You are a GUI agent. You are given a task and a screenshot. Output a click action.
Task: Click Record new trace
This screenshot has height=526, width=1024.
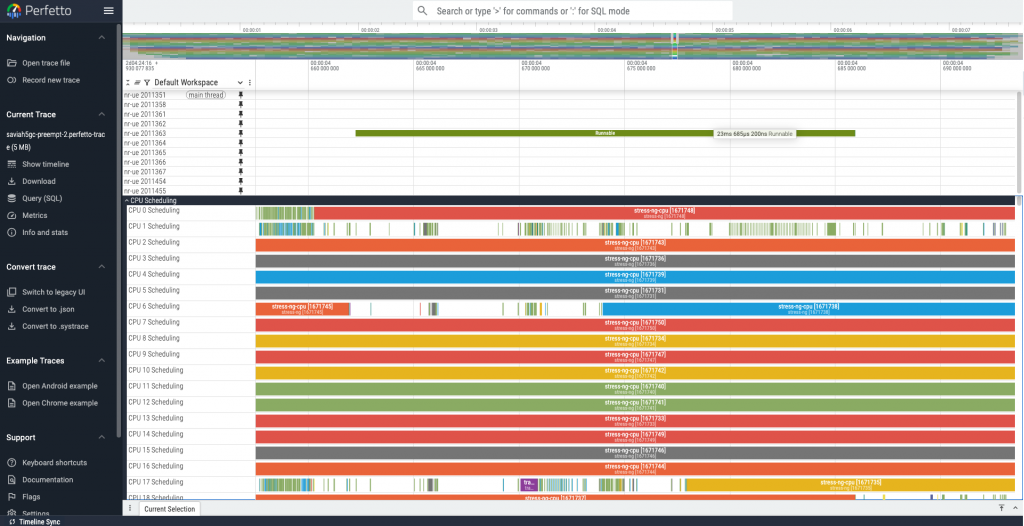coord(51,80)
